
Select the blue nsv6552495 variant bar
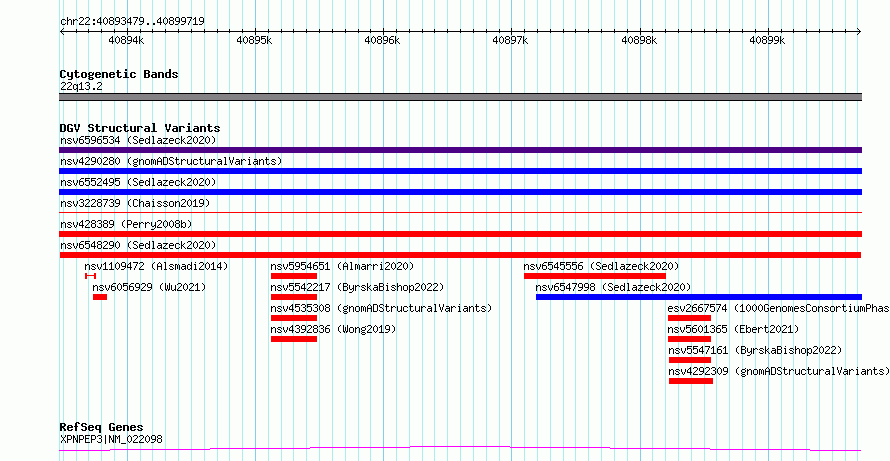pyautogui.click(x=460, y=192)
